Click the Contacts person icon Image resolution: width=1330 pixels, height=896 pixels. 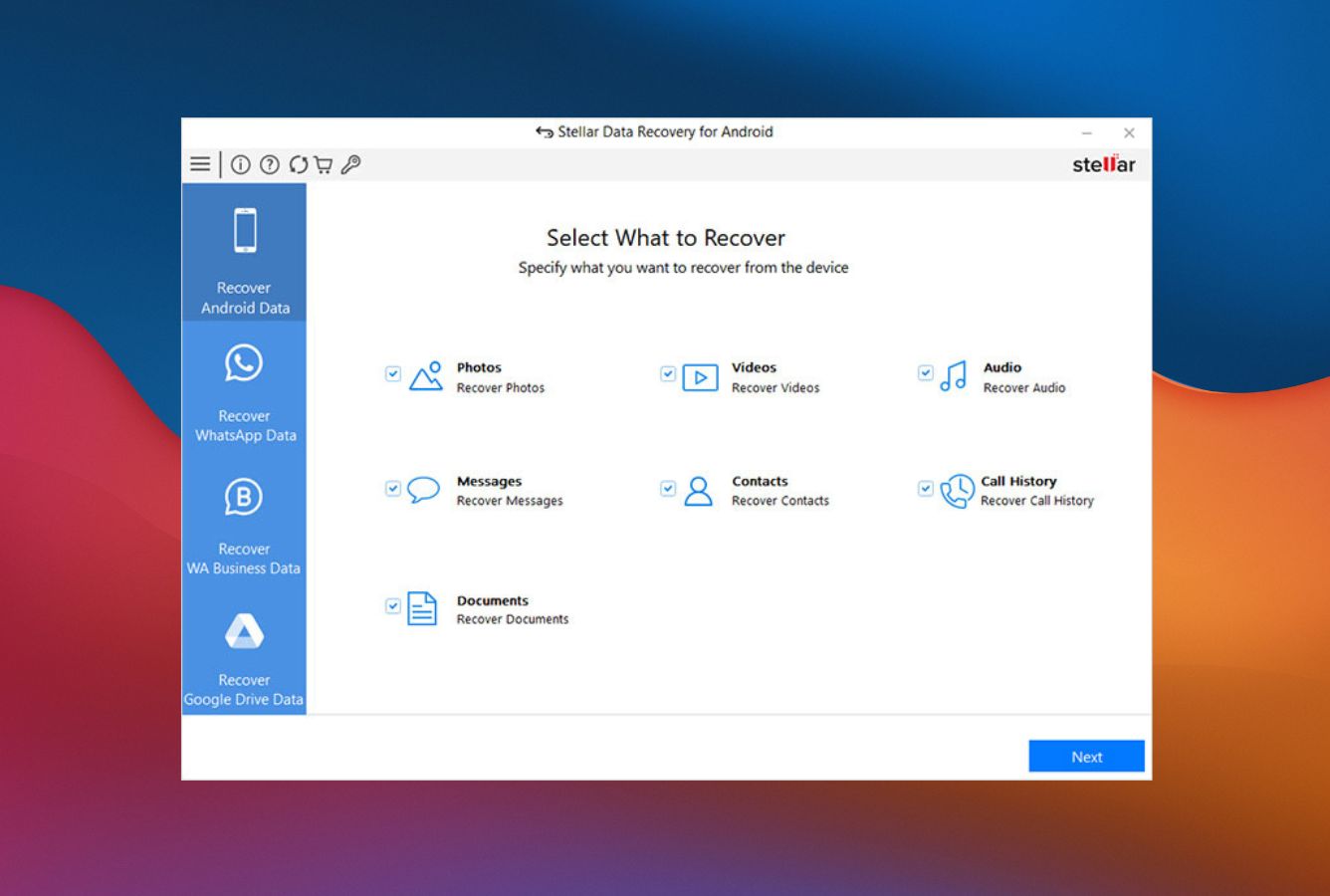pyautogui.click(x=699, y=491)
